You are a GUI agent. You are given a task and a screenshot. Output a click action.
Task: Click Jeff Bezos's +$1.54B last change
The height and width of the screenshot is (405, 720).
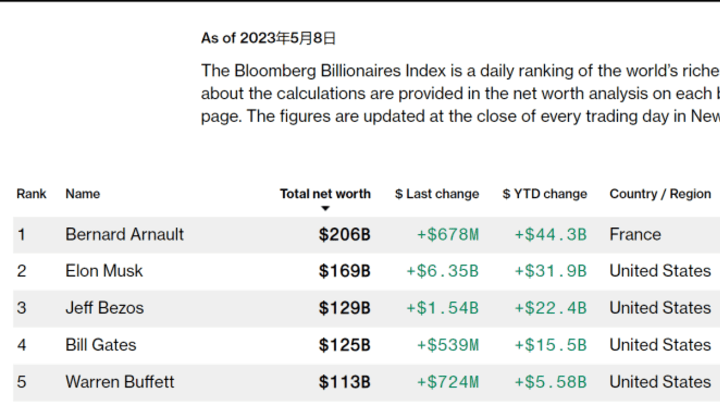tap(442, 308)
